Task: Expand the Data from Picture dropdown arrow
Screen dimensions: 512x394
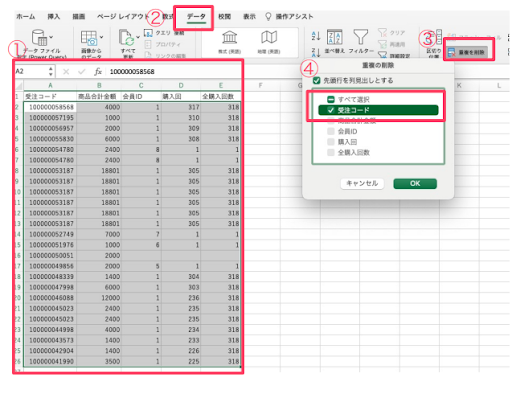Action: coord(101,37)
